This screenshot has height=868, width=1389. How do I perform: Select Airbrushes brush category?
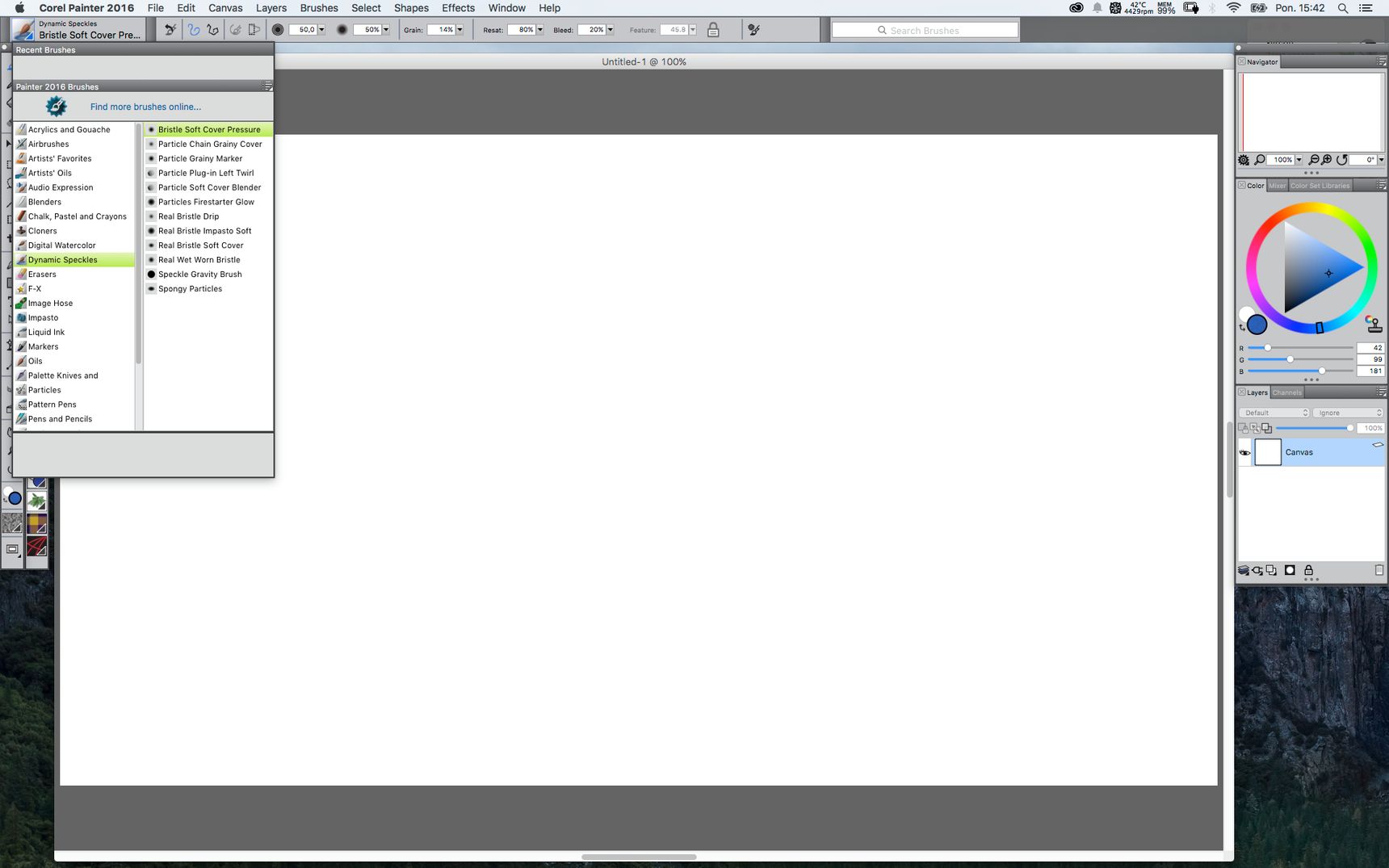74,144
